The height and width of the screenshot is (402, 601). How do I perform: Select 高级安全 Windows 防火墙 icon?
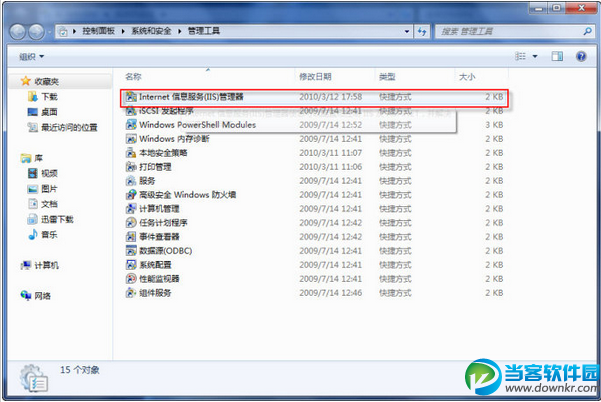(x=131, y=195)
